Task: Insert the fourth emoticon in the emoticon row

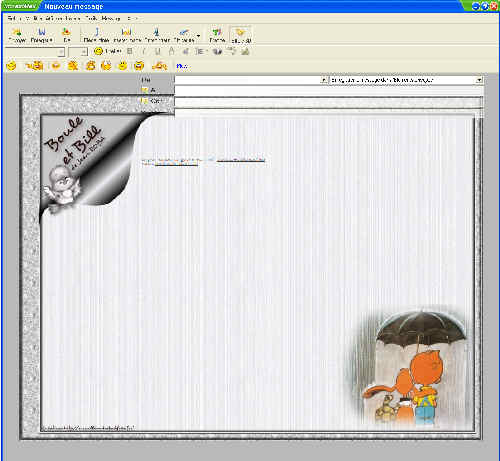Action: 73,66
